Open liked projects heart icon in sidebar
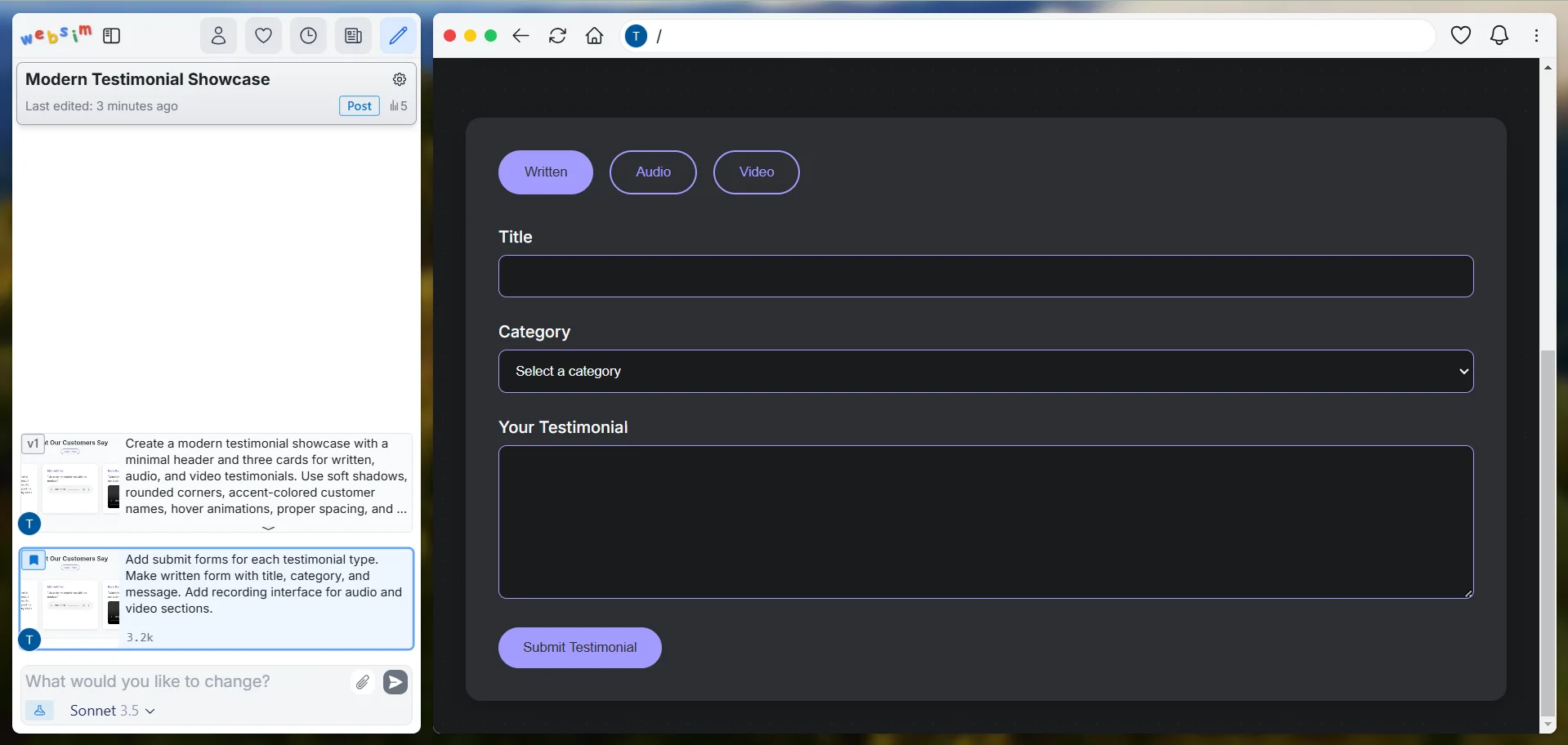 click(263, 36)
